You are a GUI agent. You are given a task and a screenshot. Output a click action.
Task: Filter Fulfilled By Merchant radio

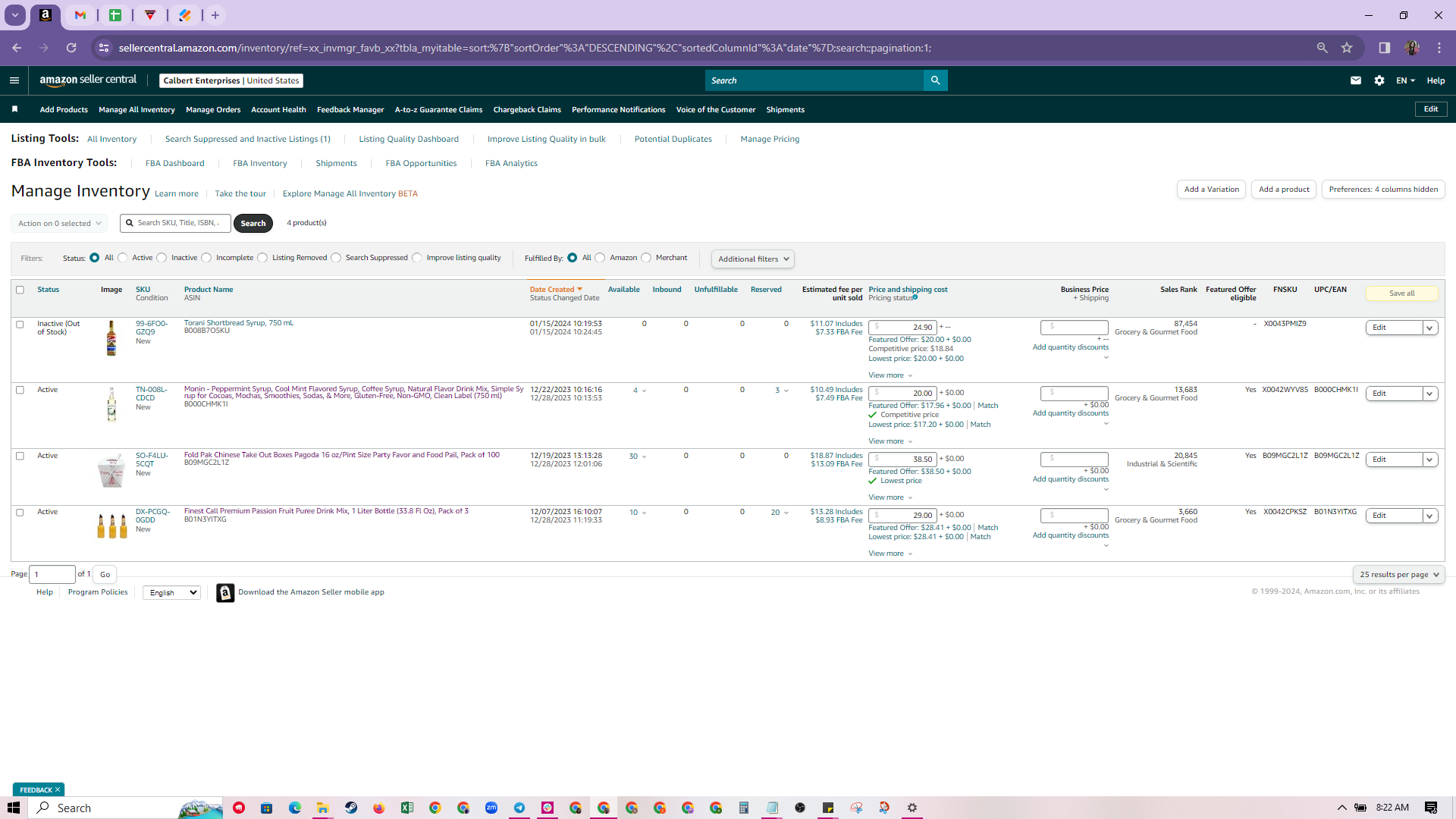pyautogui.click(x=646, y=258)
